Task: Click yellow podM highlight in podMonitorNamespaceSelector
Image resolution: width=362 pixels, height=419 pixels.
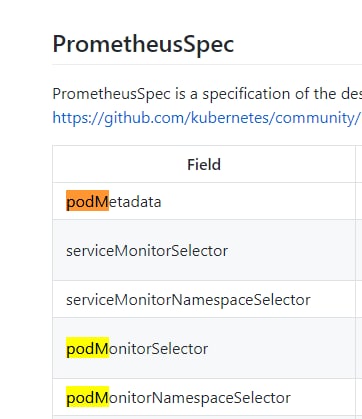Action: [x=87, y=396]
